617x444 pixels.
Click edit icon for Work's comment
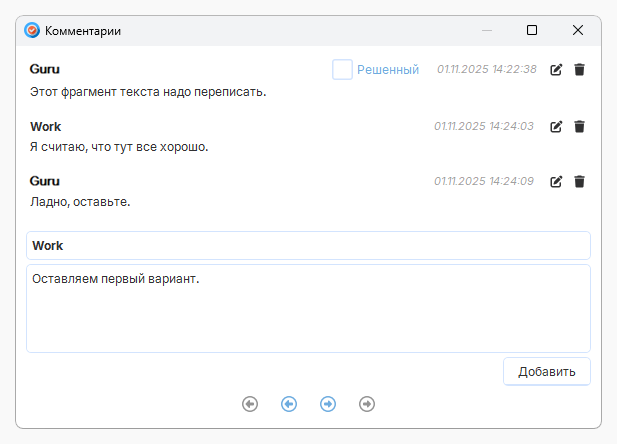(x=557, y=127)
